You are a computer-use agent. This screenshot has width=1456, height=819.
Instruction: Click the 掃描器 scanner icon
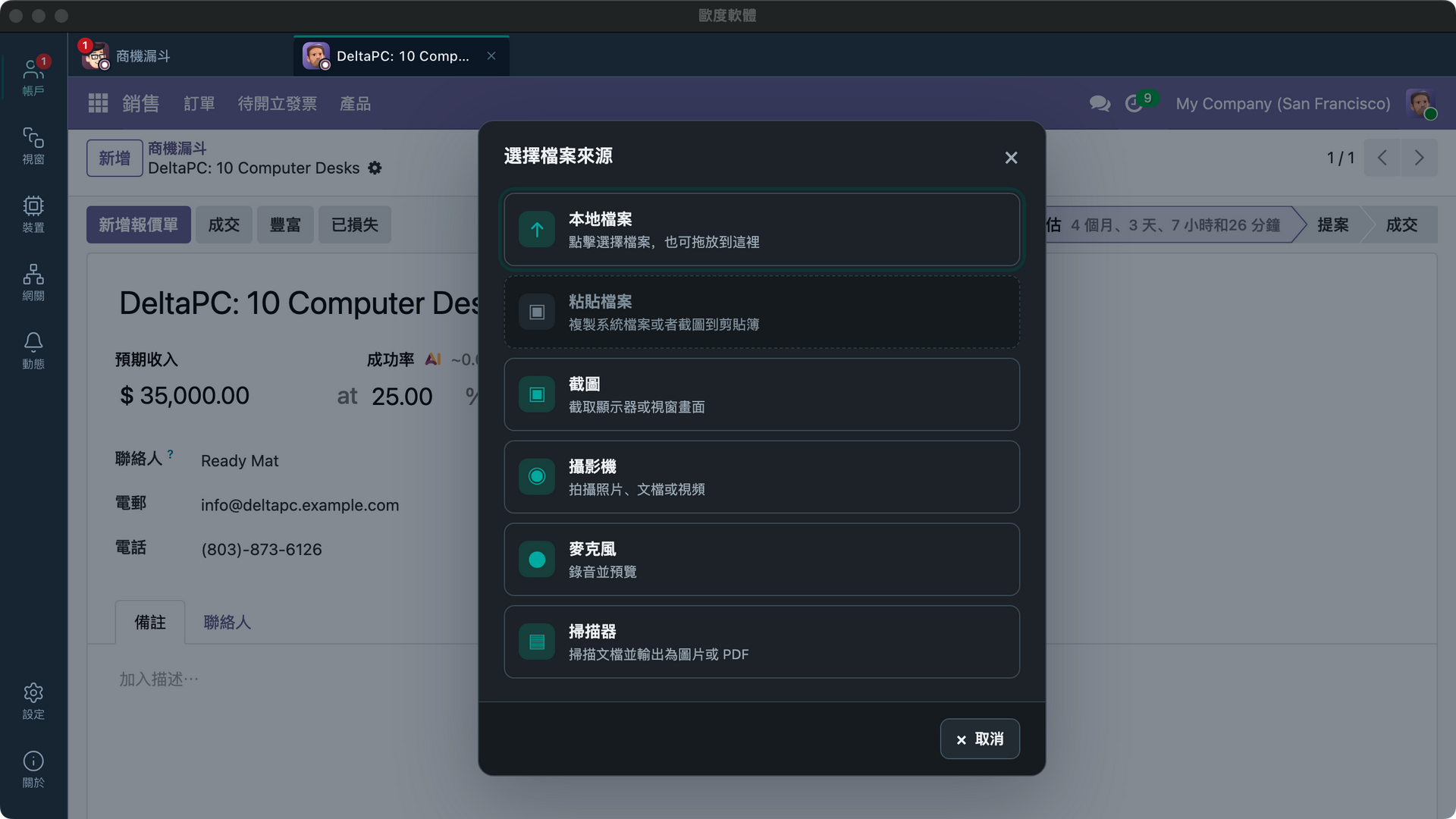537,642
